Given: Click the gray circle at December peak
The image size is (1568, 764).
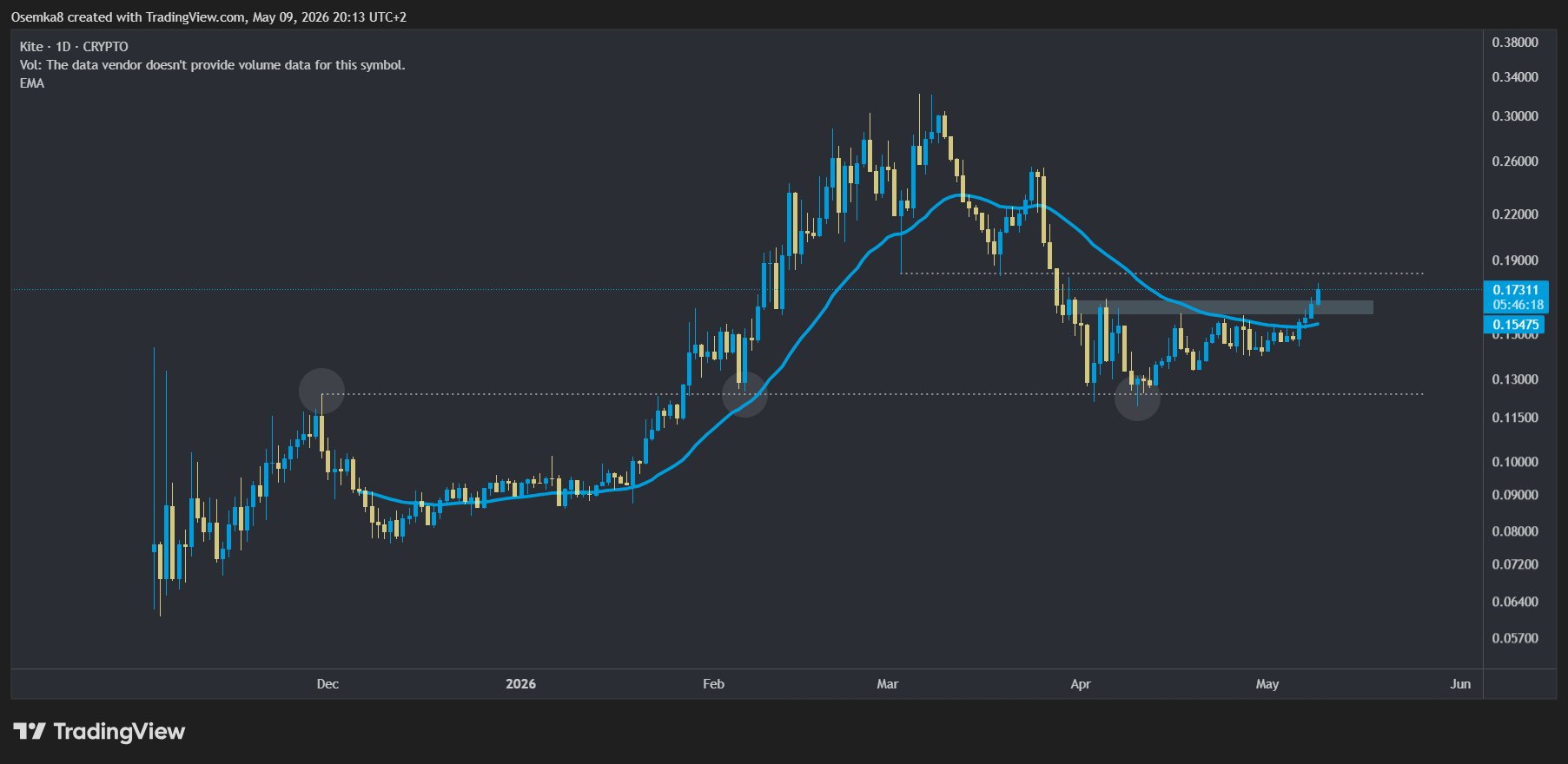Looking at the screenshot, I should coord(321,391).
